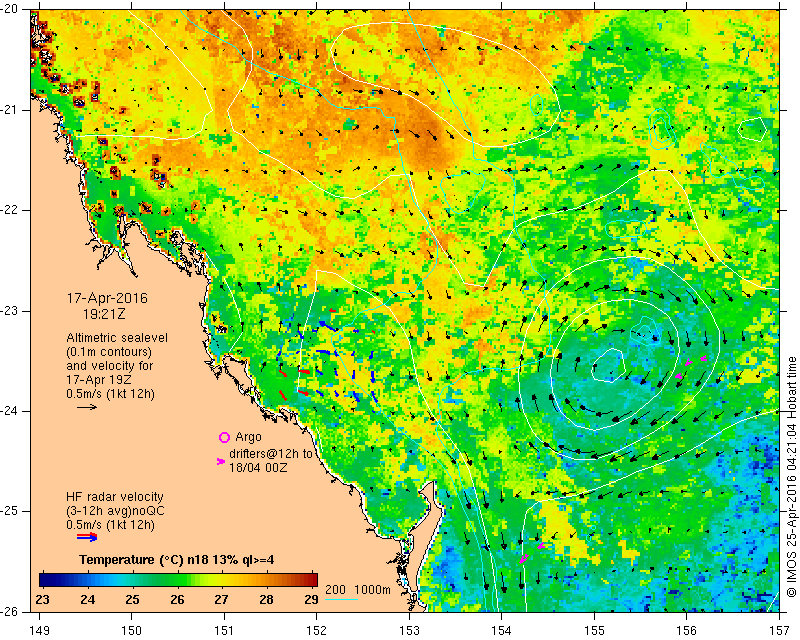Image resolution: width=800 pixels, height=640 pixels.
Task: Click the colorbar value 29
Action: (311, 599)
